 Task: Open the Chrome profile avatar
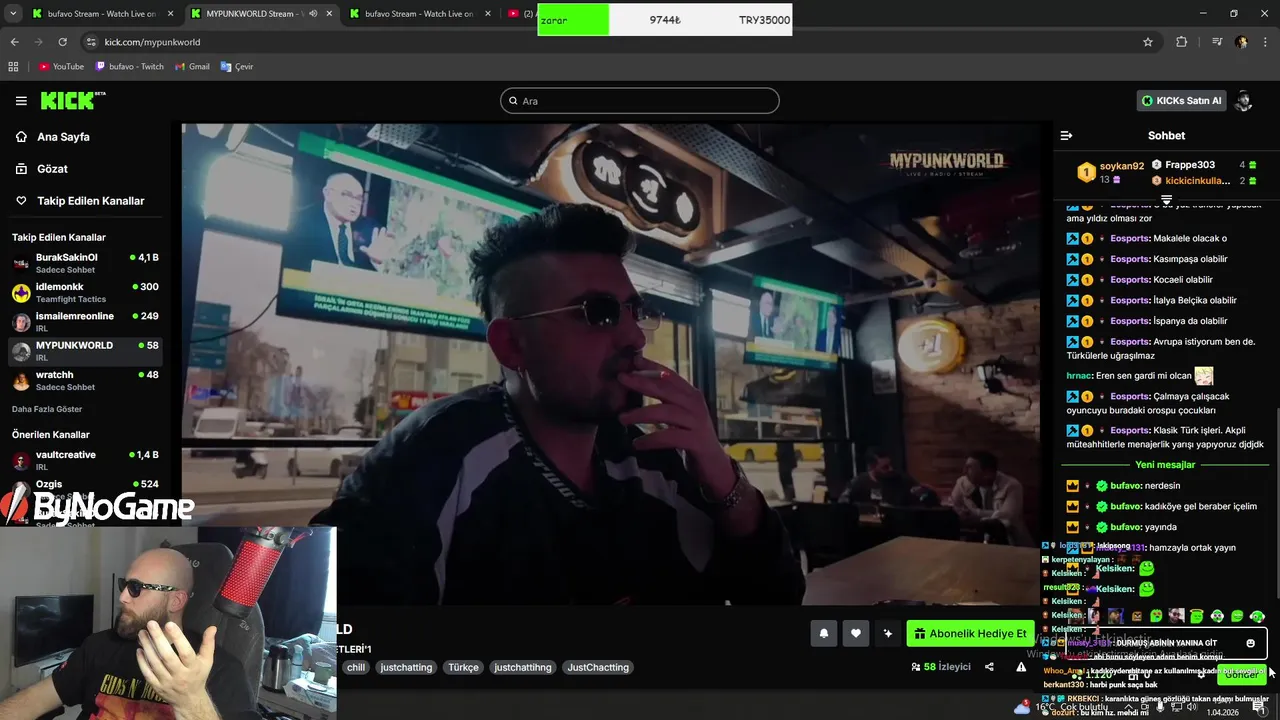click(x=1241, y=42)
